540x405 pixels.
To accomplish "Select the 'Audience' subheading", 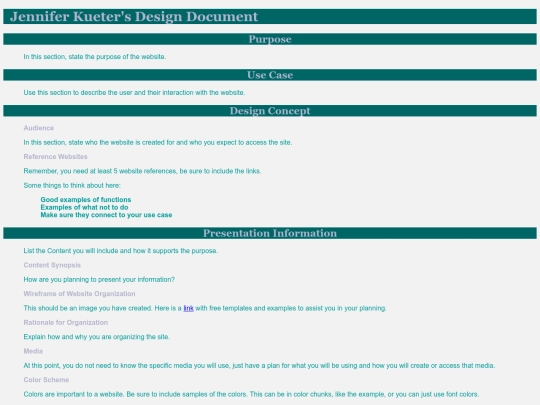I will click(39, 128).
